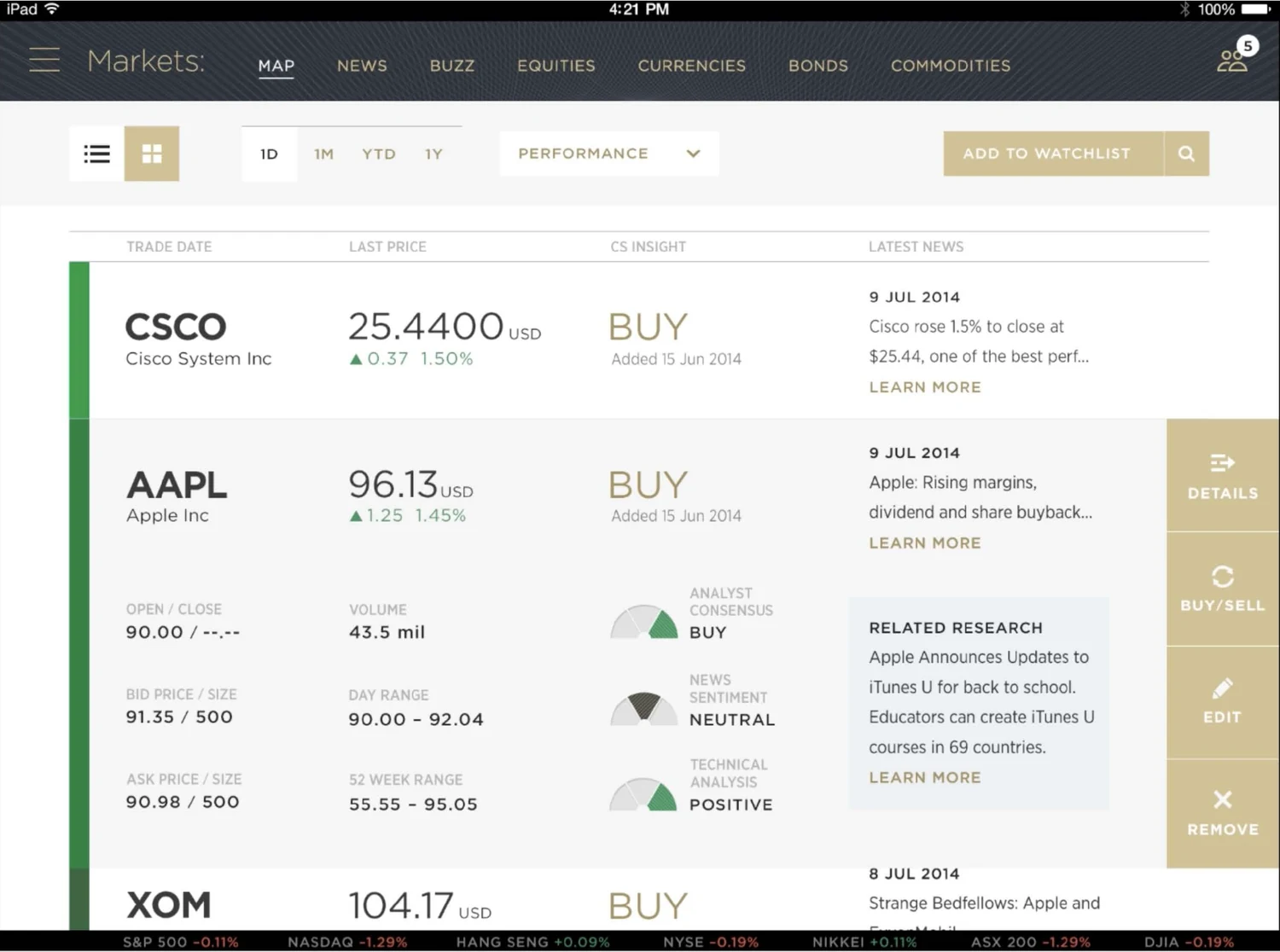The image size is (1280, 952).
Task: Open AAPL Details action
Action: (x=1223, y=476)
